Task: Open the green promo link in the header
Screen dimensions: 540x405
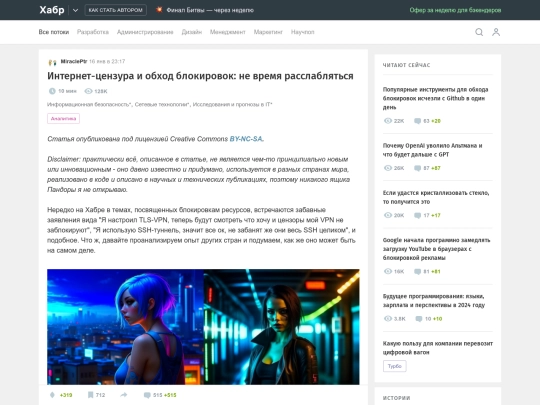Action: [x=455, y=10]
